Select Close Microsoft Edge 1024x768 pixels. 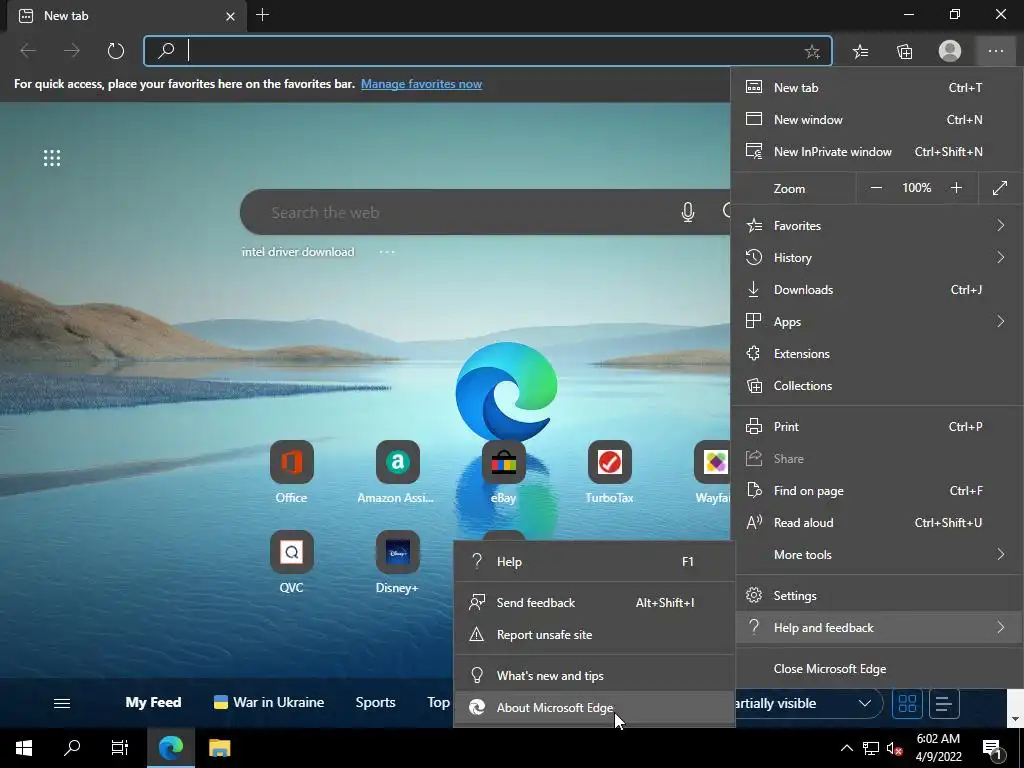[x=877, y=669]
